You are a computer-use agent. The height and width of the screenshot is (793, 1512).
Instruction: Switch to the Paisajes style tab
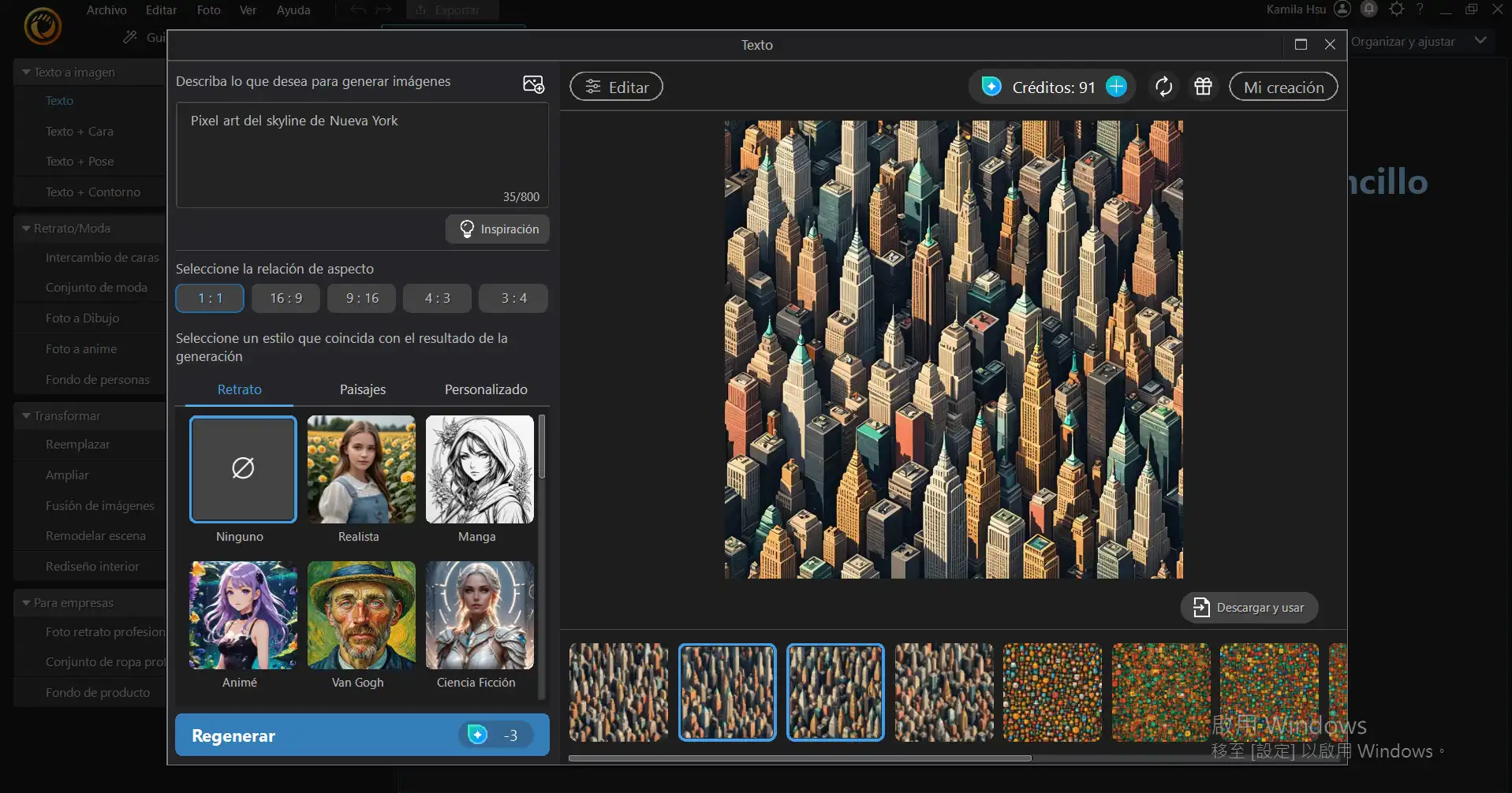[x=363, y=389]
